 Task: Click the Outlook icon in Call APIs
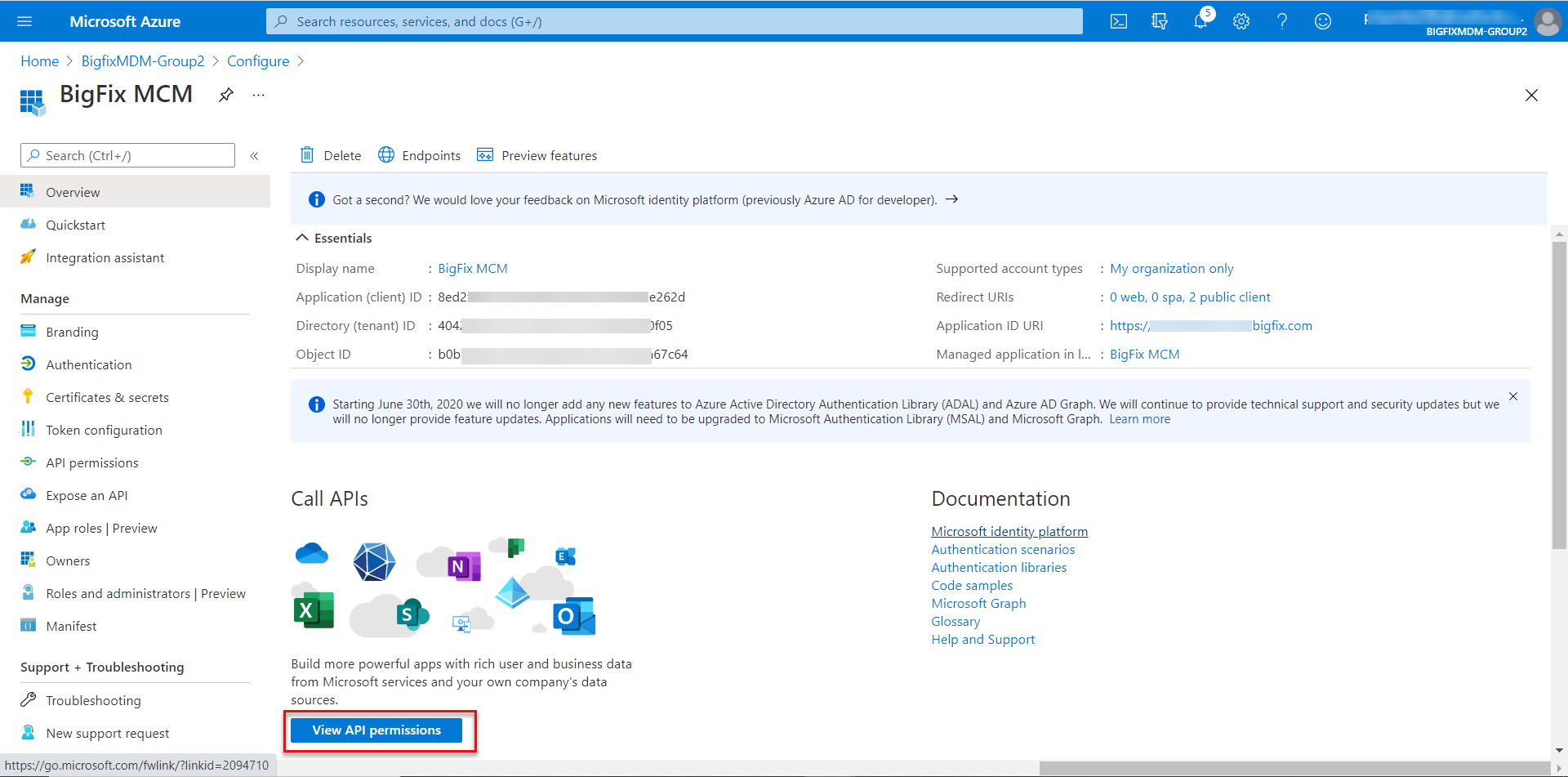coord(574,616)
